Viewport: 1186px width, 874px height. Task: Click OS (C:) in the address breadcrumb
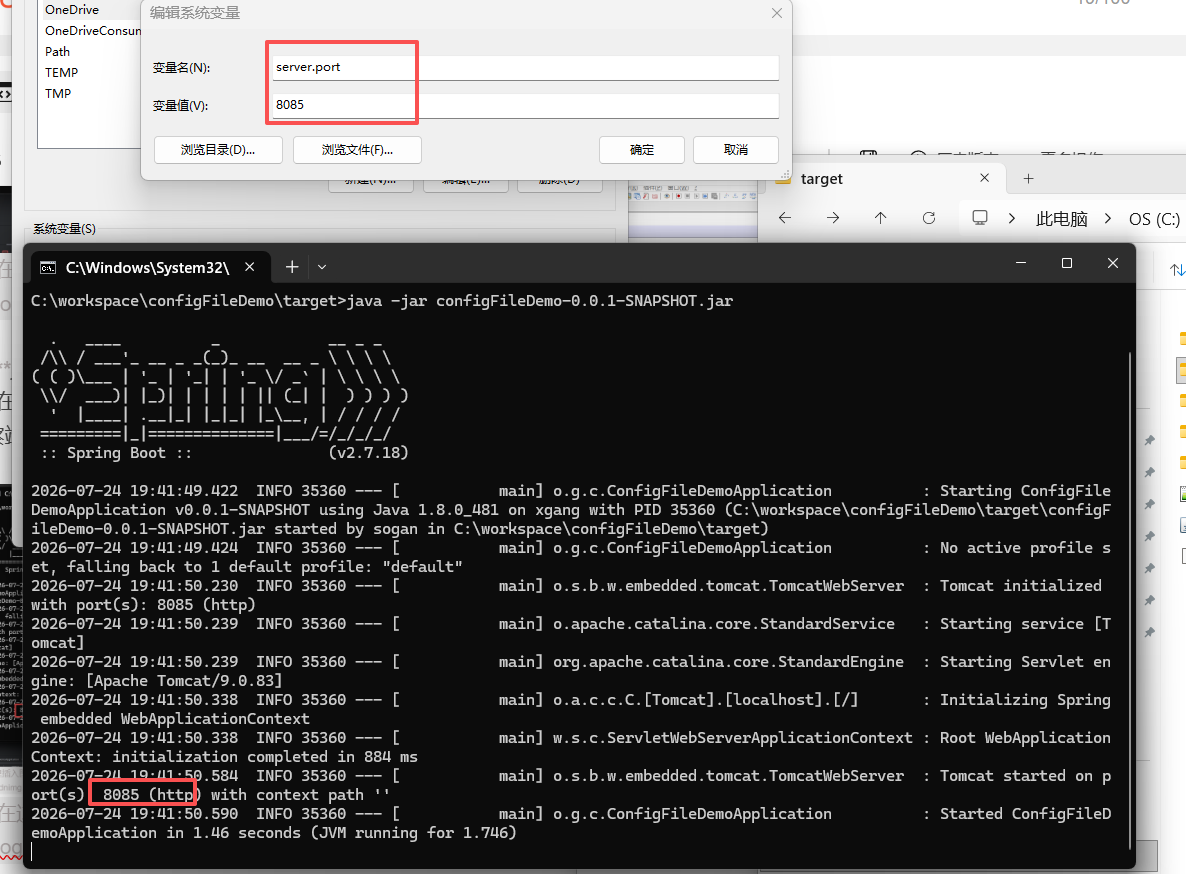click(x=1154, y=219)
